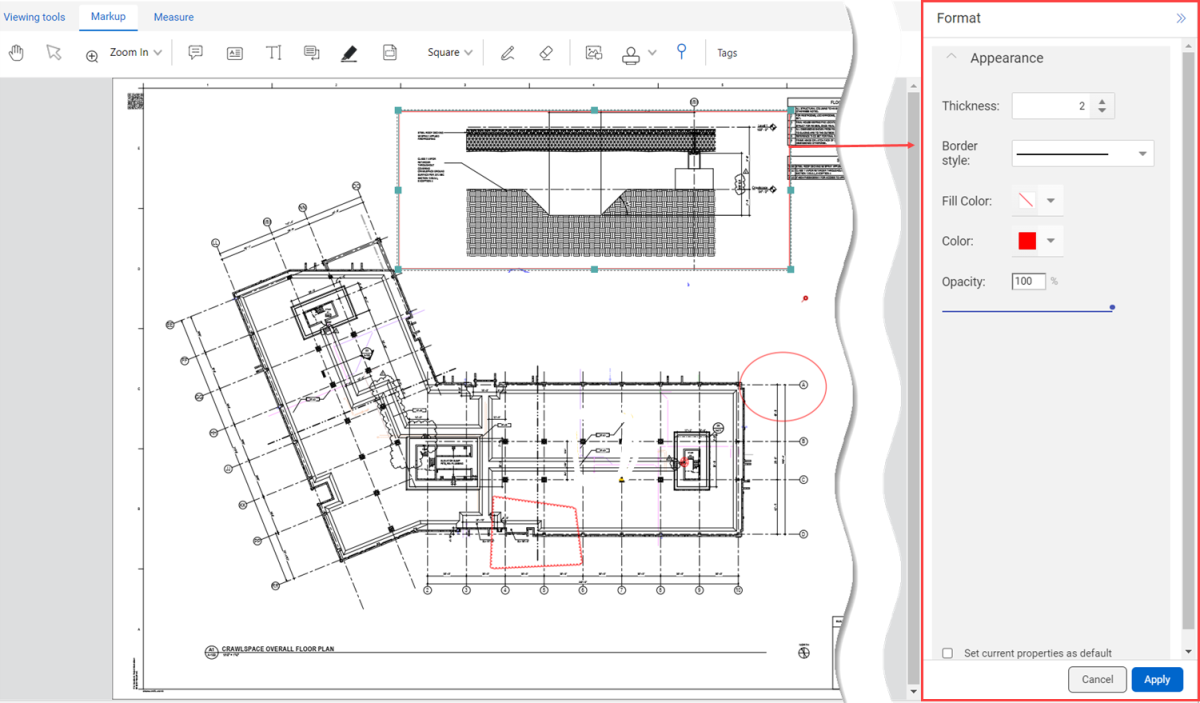Select the Pan hand tool
This screenshot has height=703, width=1200.
coord(17,52)
